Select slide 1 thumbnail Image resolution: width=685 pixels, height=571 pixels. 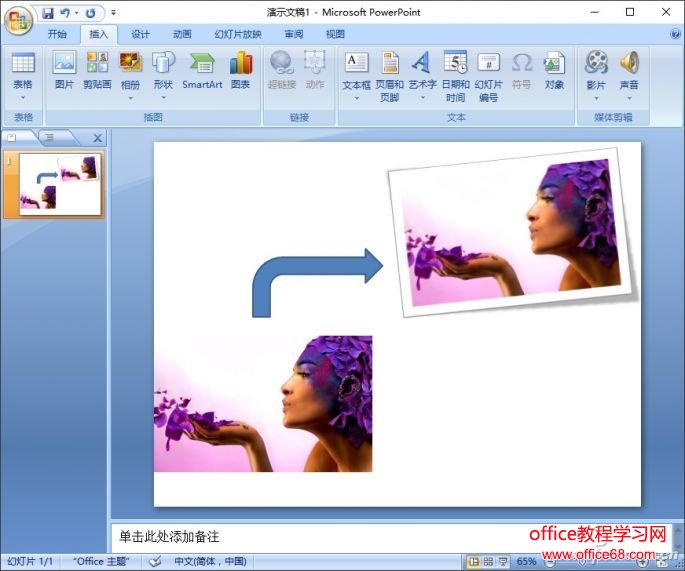tap(60, 184)
